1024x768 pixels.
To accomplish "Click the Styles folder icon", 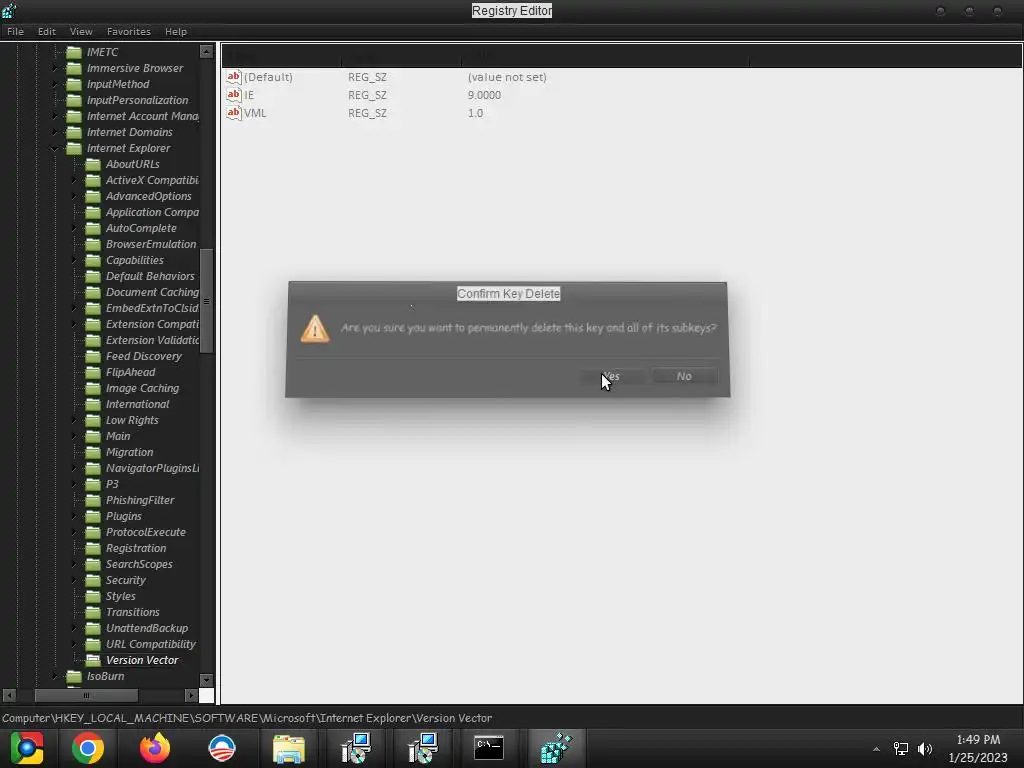I will pyautogui.click(x=93, y=596).
